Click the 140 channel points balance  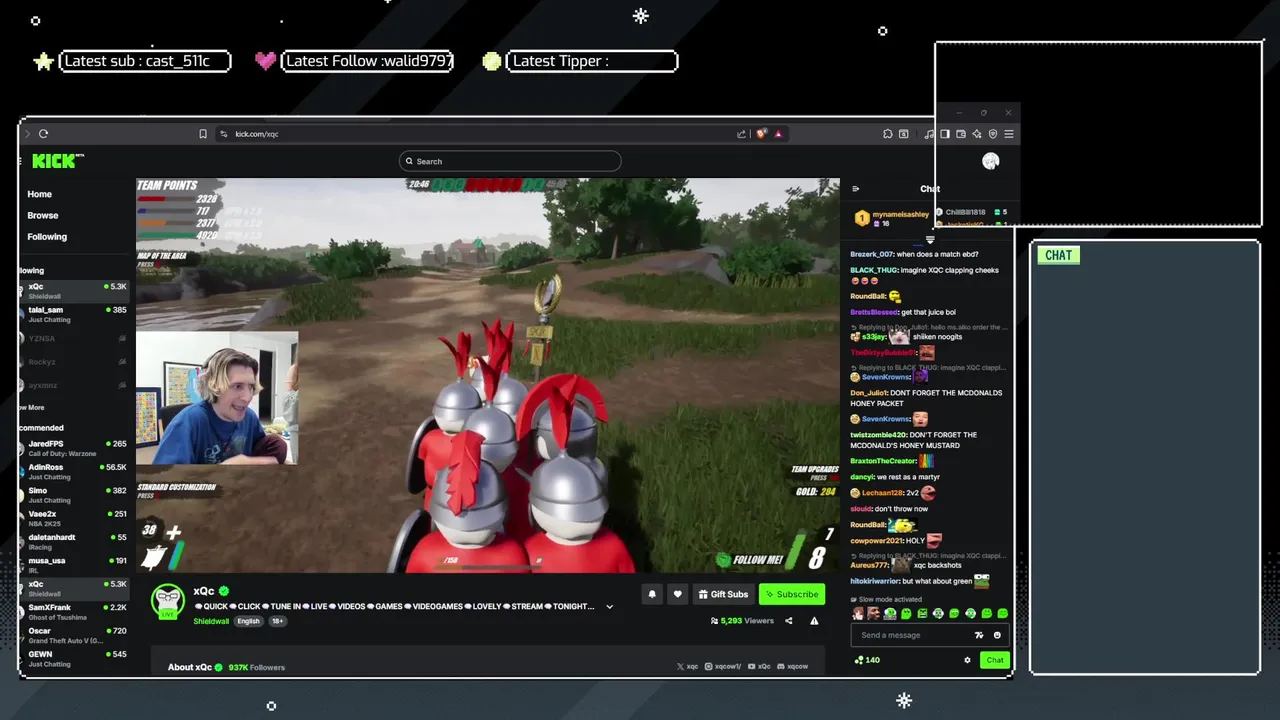[x=866, y=660]
